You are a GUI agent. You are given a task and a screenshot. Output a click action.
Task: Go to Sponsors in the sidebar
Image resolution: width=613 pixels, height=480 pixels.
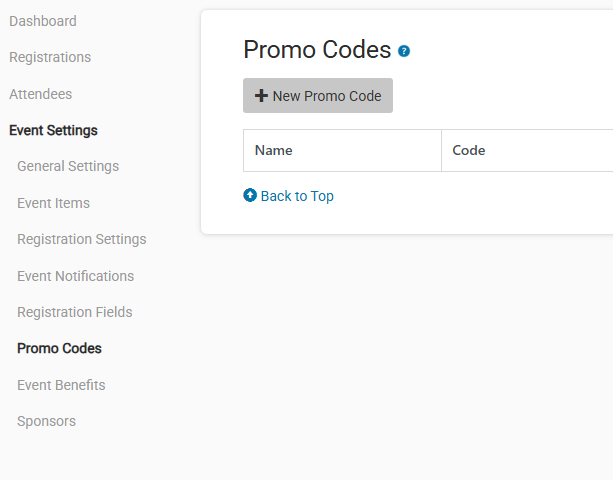tap(46, 421)
